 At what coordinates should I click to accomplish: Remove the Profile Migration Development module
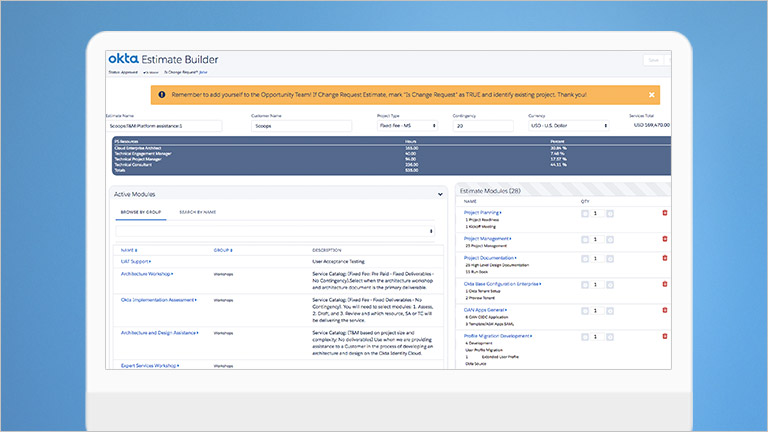(665, 336)
